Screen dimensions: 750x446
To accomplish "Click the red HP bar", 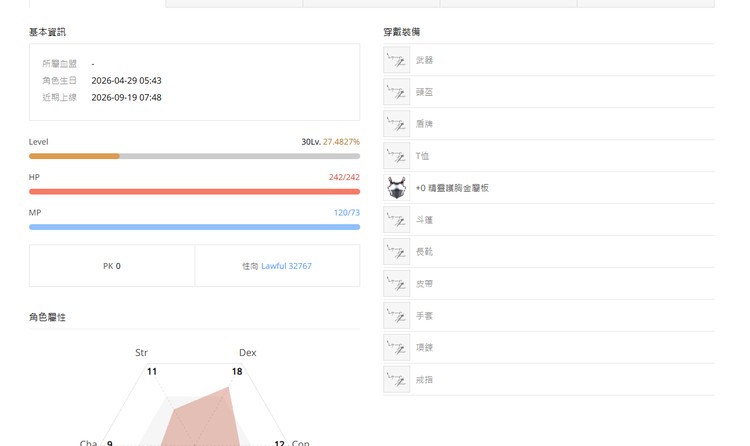I will pos(194,191).
